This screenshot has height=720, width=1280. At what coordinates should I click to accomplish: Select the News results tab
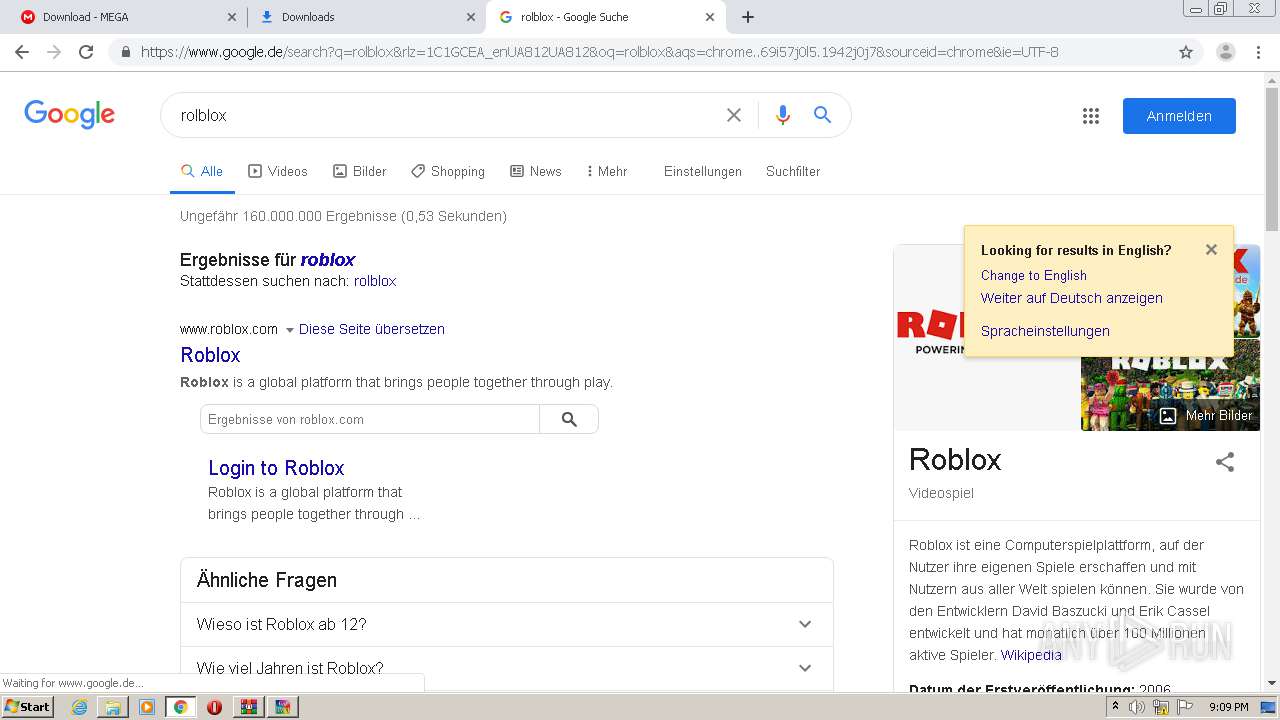[x=536, y=171]
